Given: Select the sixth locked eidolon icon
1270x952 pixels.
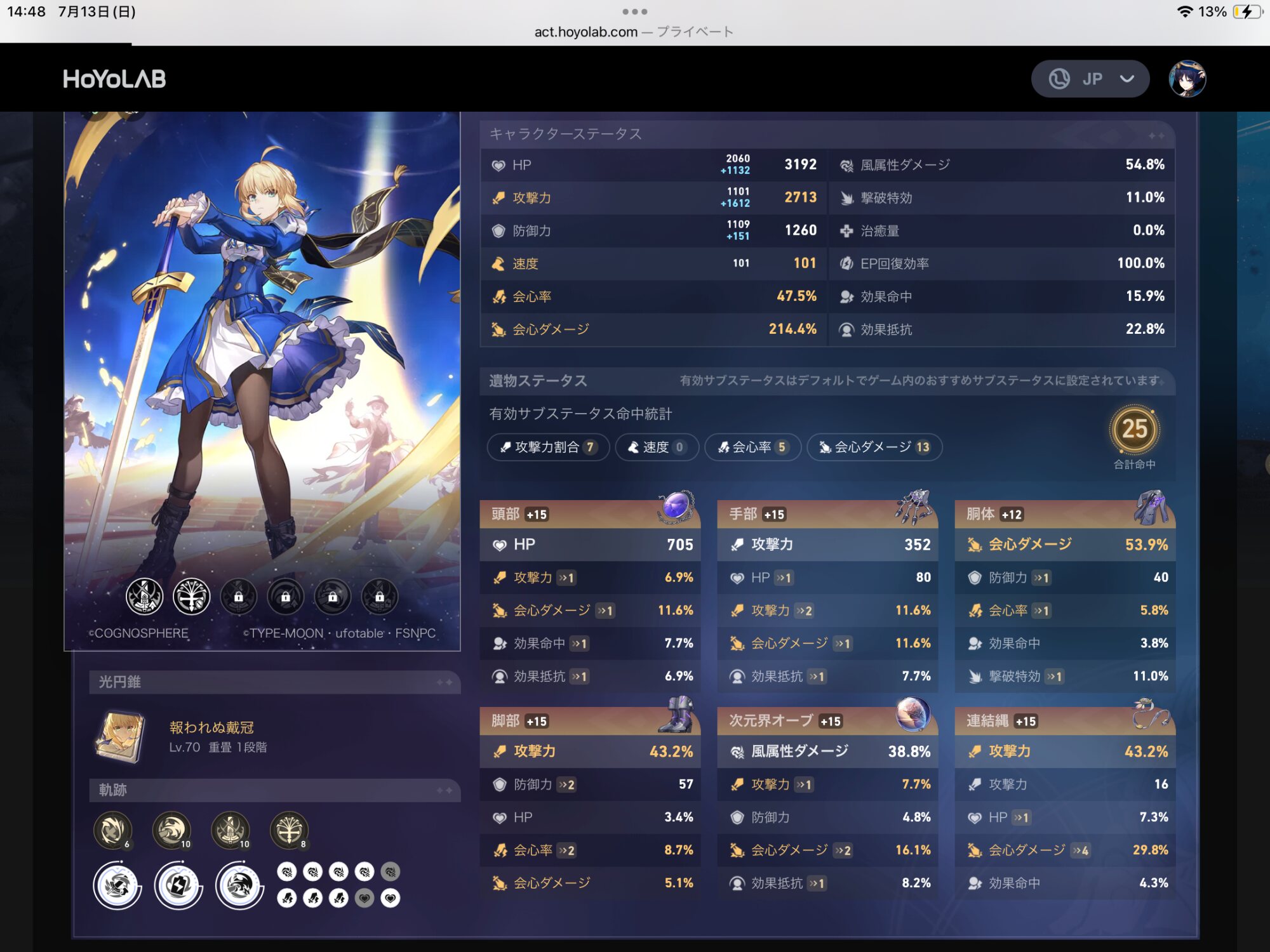Looking at the screenshot, I should (x=379, y=597).
